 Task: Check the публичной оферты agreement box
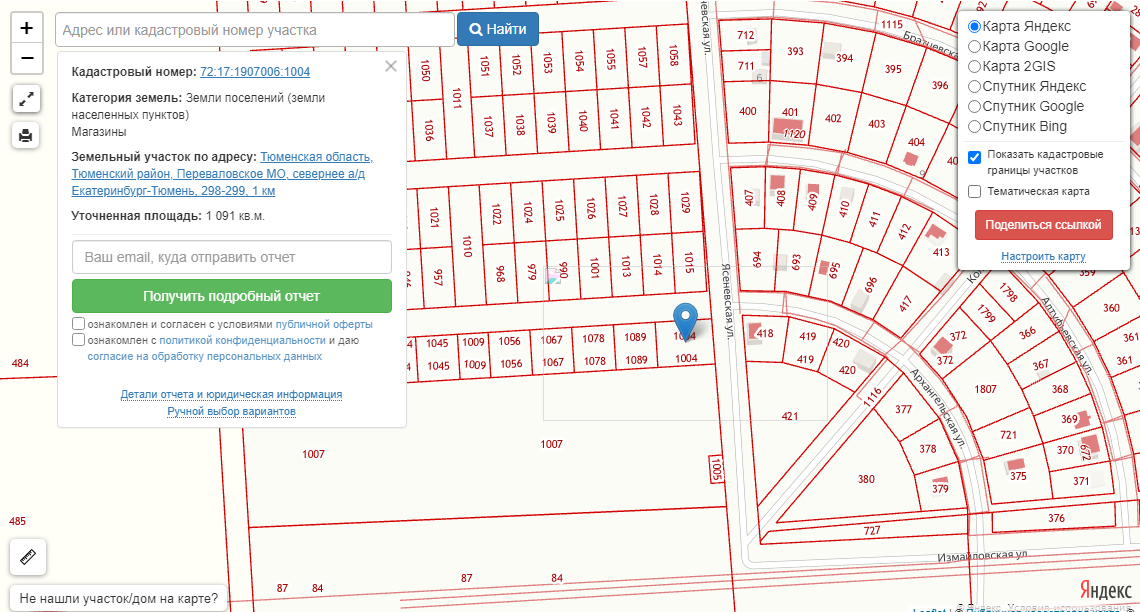79,323
